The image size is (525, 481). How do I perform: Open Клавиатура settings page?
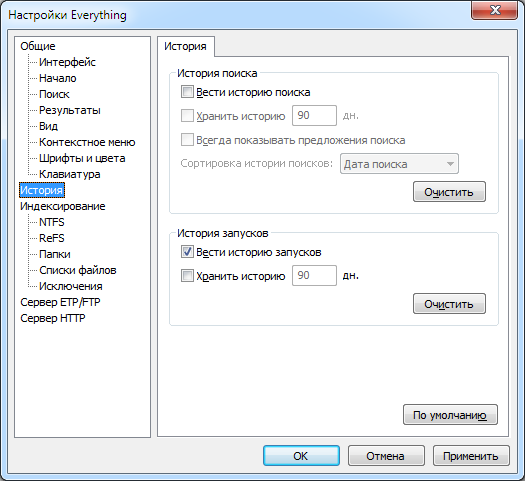tap(70, 174)
